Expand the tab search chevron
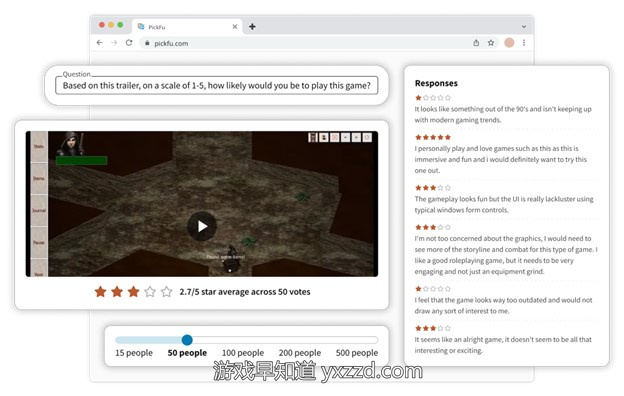 tap(524, 27)
